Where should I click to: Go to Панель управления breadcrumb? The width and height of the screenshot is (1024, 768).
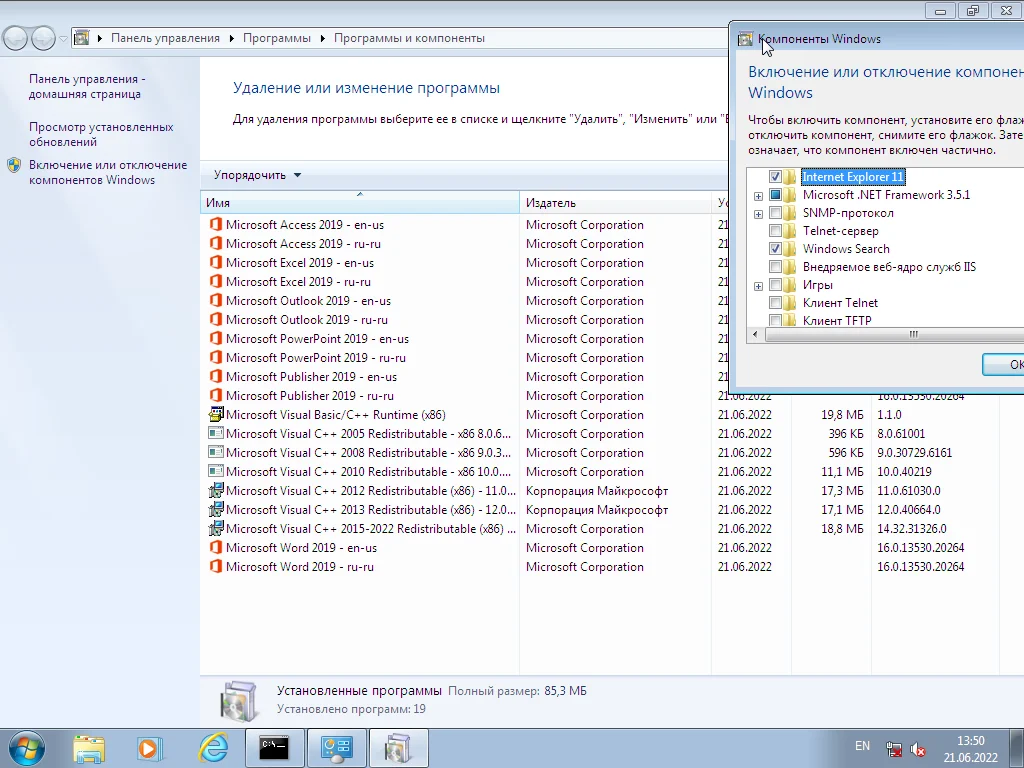tap(165, 39)
